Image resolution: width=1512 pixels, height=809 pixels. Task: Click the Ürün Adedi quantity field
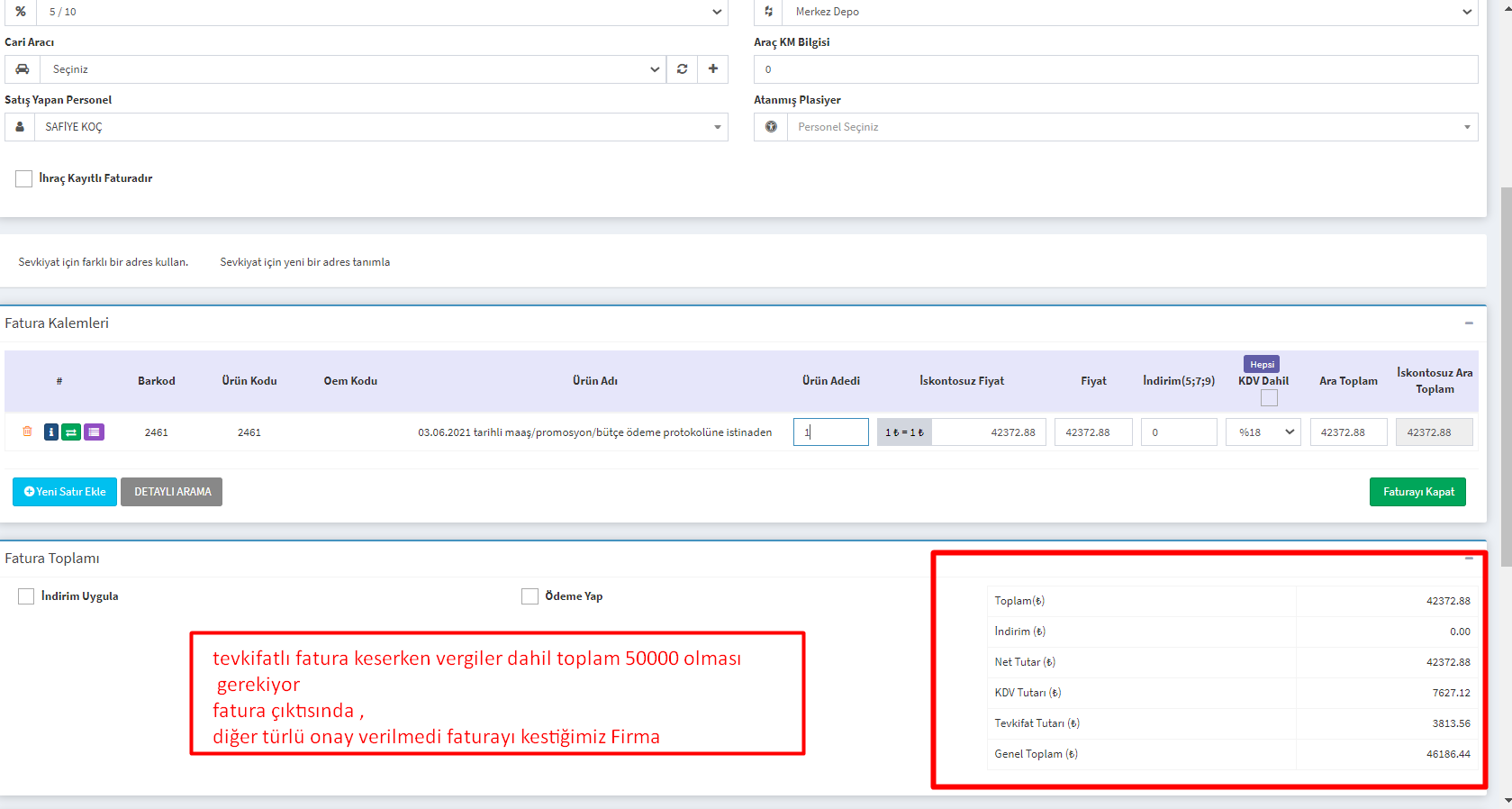(x=830, y=432)
